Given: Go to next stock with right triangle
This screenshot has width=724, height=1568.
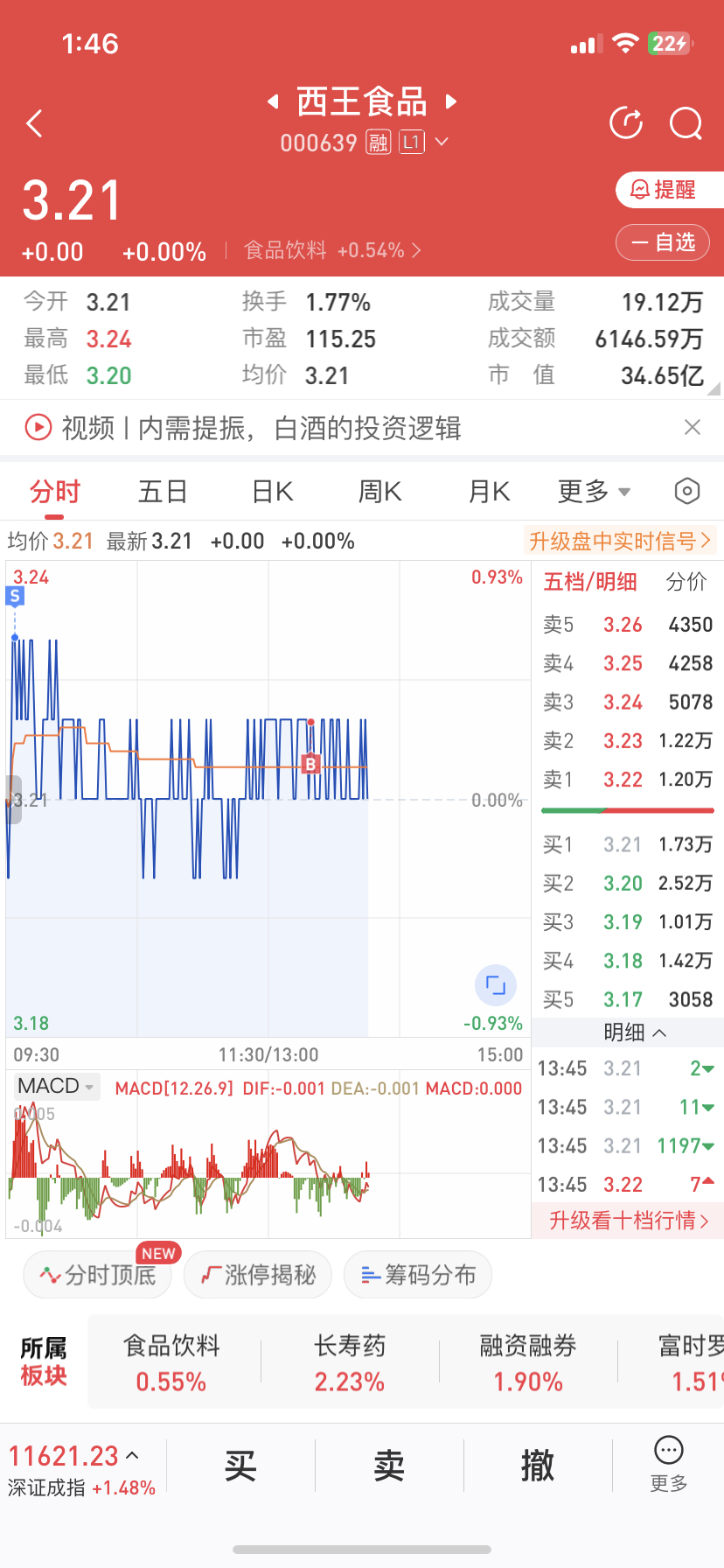Looking at the screenshot, I should pos(451,101).
